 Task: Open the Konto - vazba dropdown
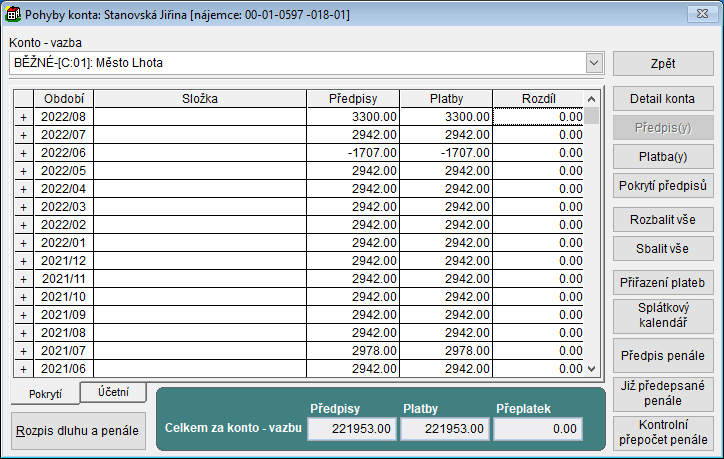click(x=595, y=63)
